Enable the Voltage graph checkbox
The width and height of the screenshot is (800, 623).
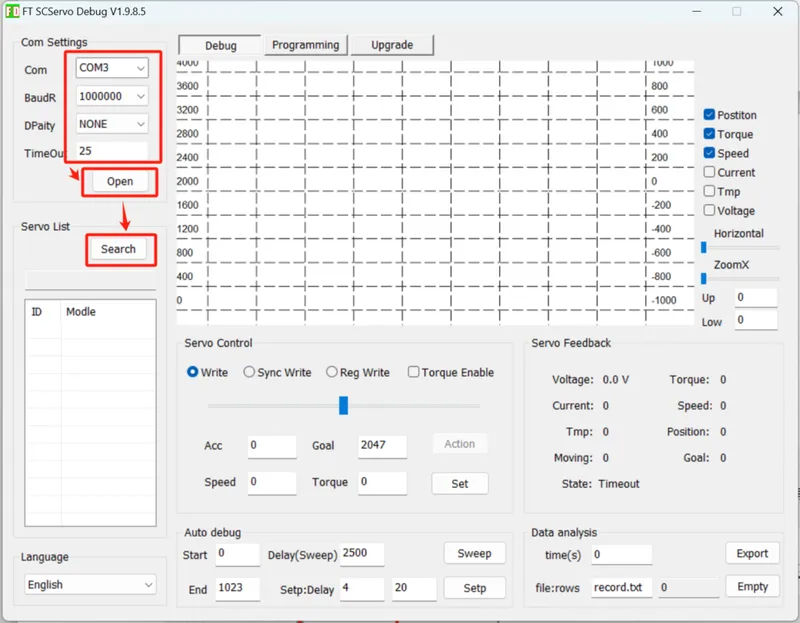click(x=709, y=210)
